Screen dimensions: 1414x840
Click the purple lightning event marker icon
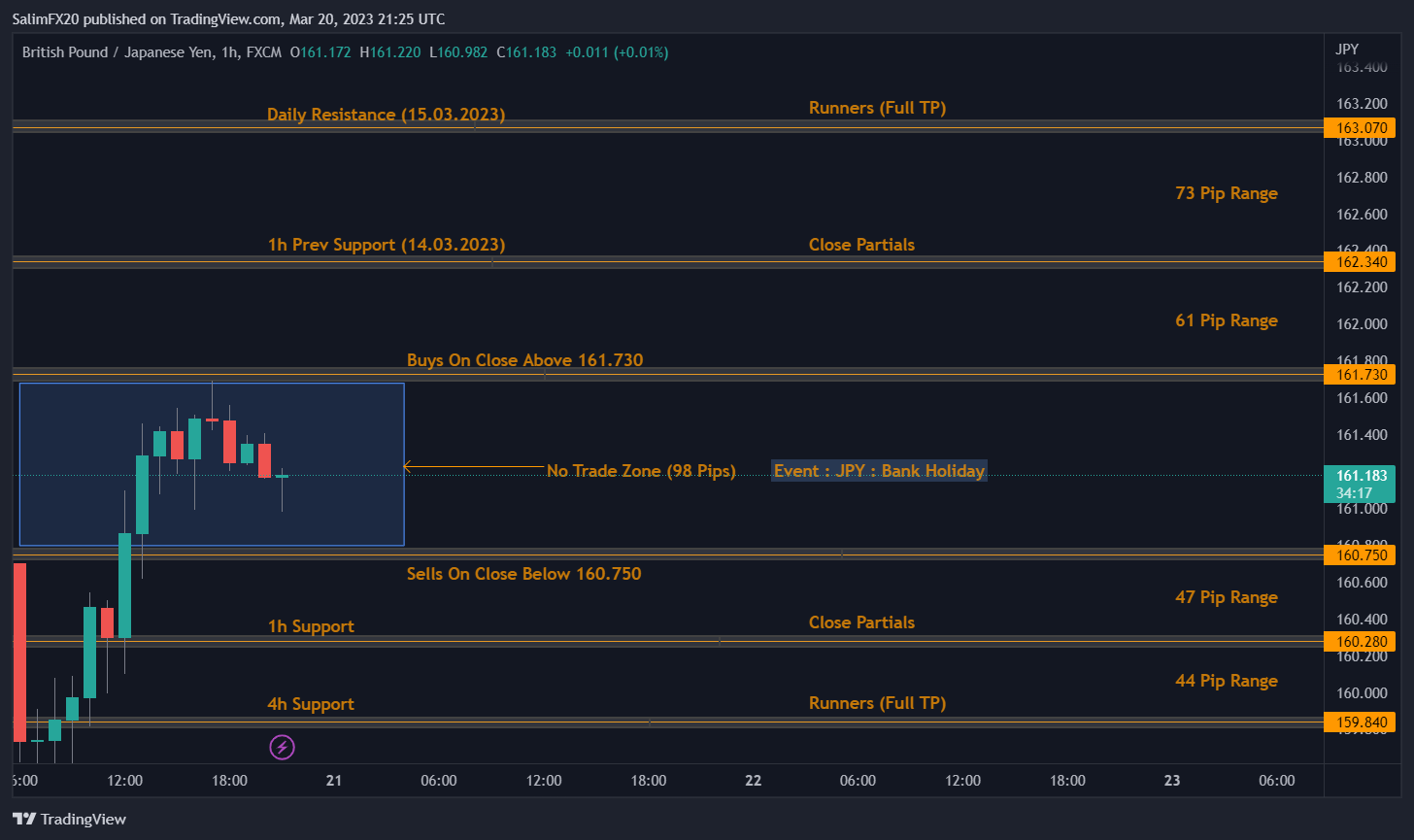[x=282, y=747]
